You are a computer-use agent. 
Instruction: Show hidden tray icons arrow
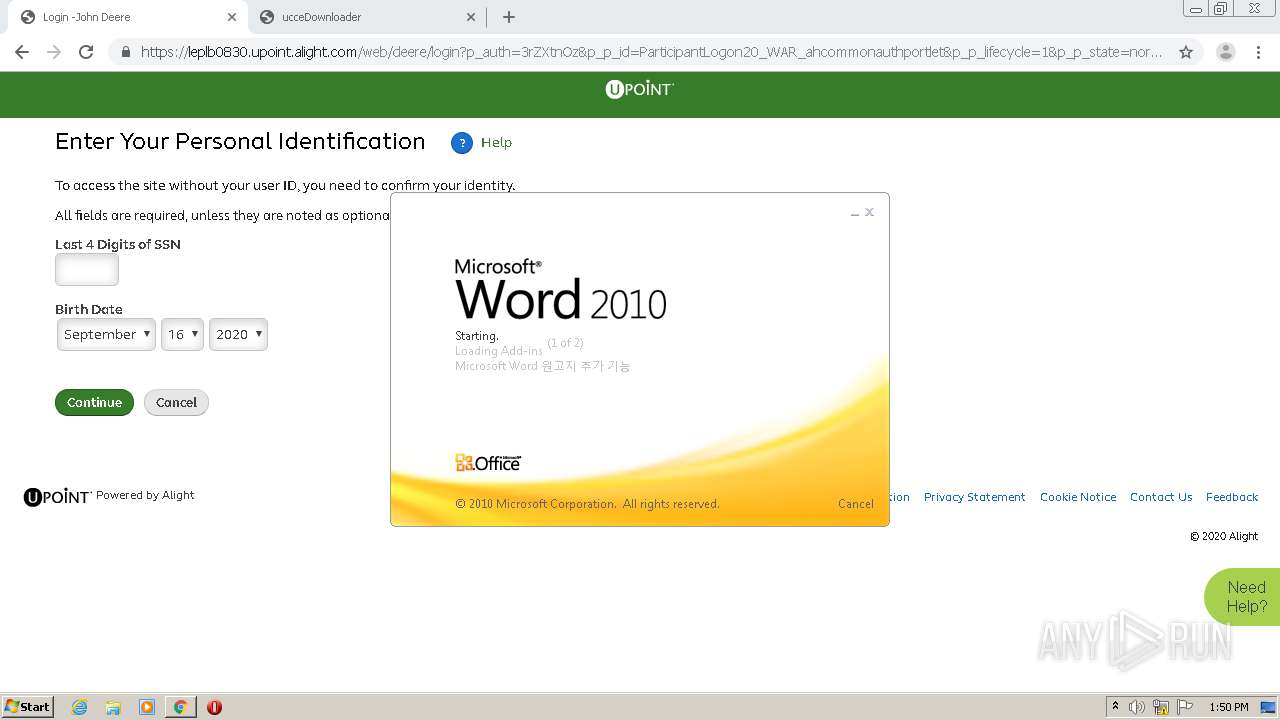[1115, 707]
